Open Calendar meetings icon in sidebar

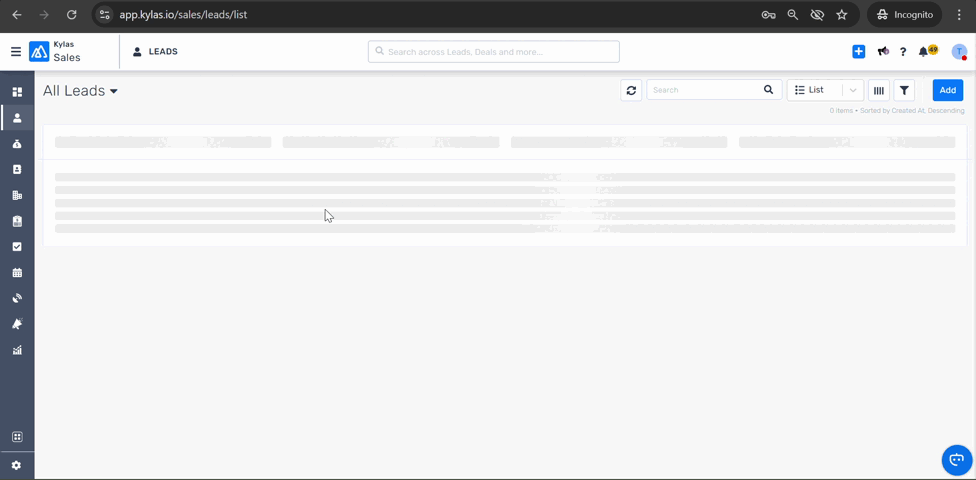[x=17, y=273]
